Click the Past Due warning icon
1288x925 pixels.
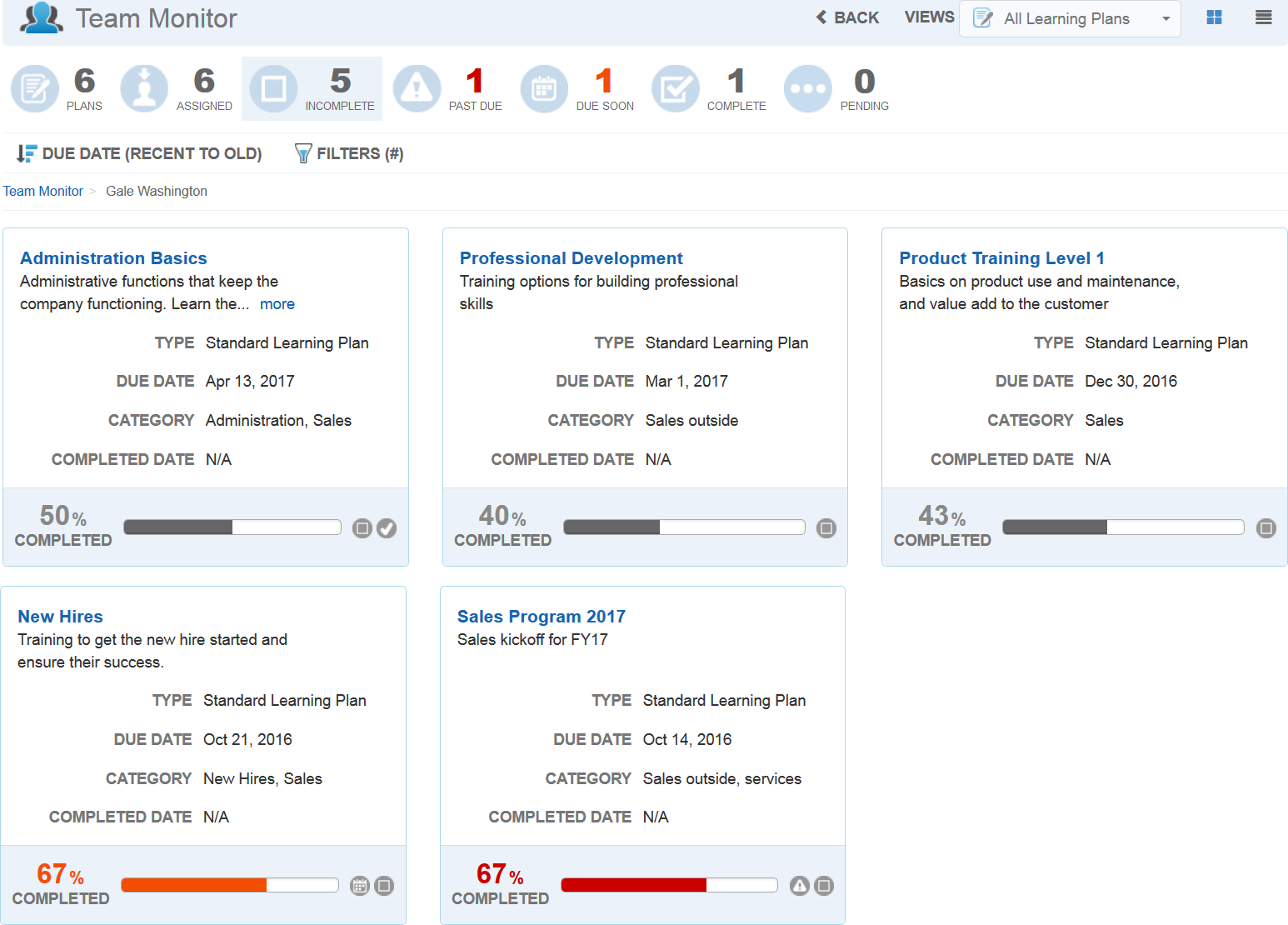(417, 88)
